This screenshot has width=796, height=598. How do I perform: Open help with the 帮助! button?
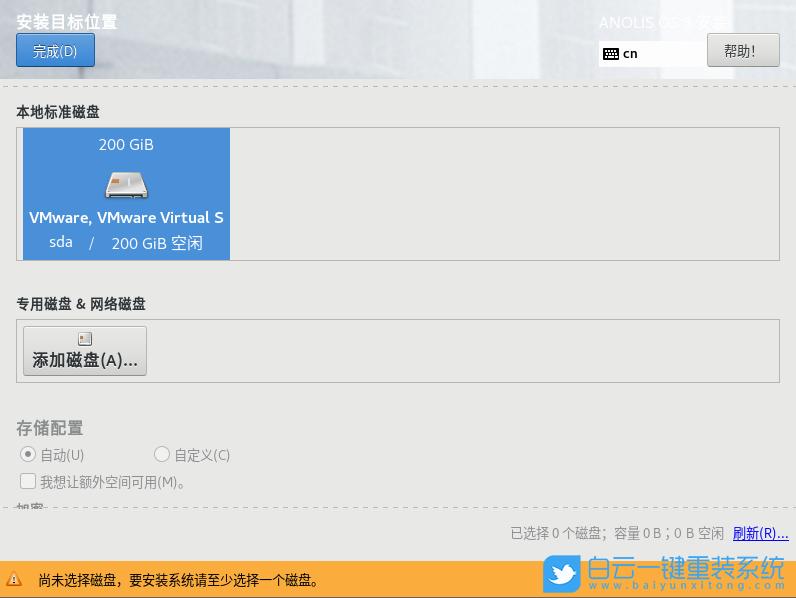[742, 51]
